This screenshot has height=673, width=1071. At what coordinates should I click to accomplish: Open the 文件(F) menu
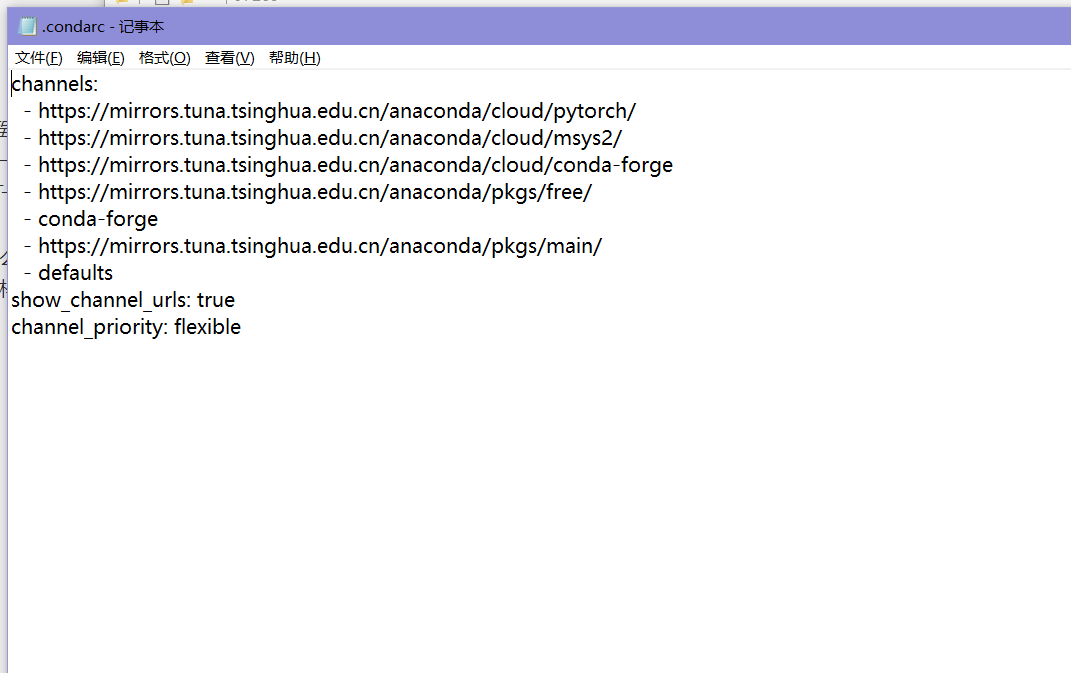pyautogui.click(x=37, y=57)
